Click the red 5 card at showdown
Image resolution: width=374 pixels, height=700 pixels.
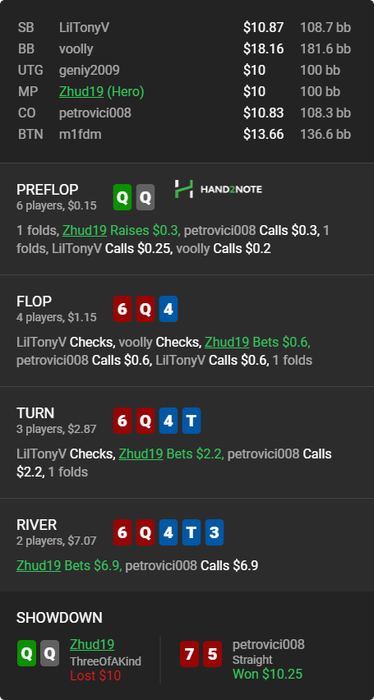pos(212,654)
